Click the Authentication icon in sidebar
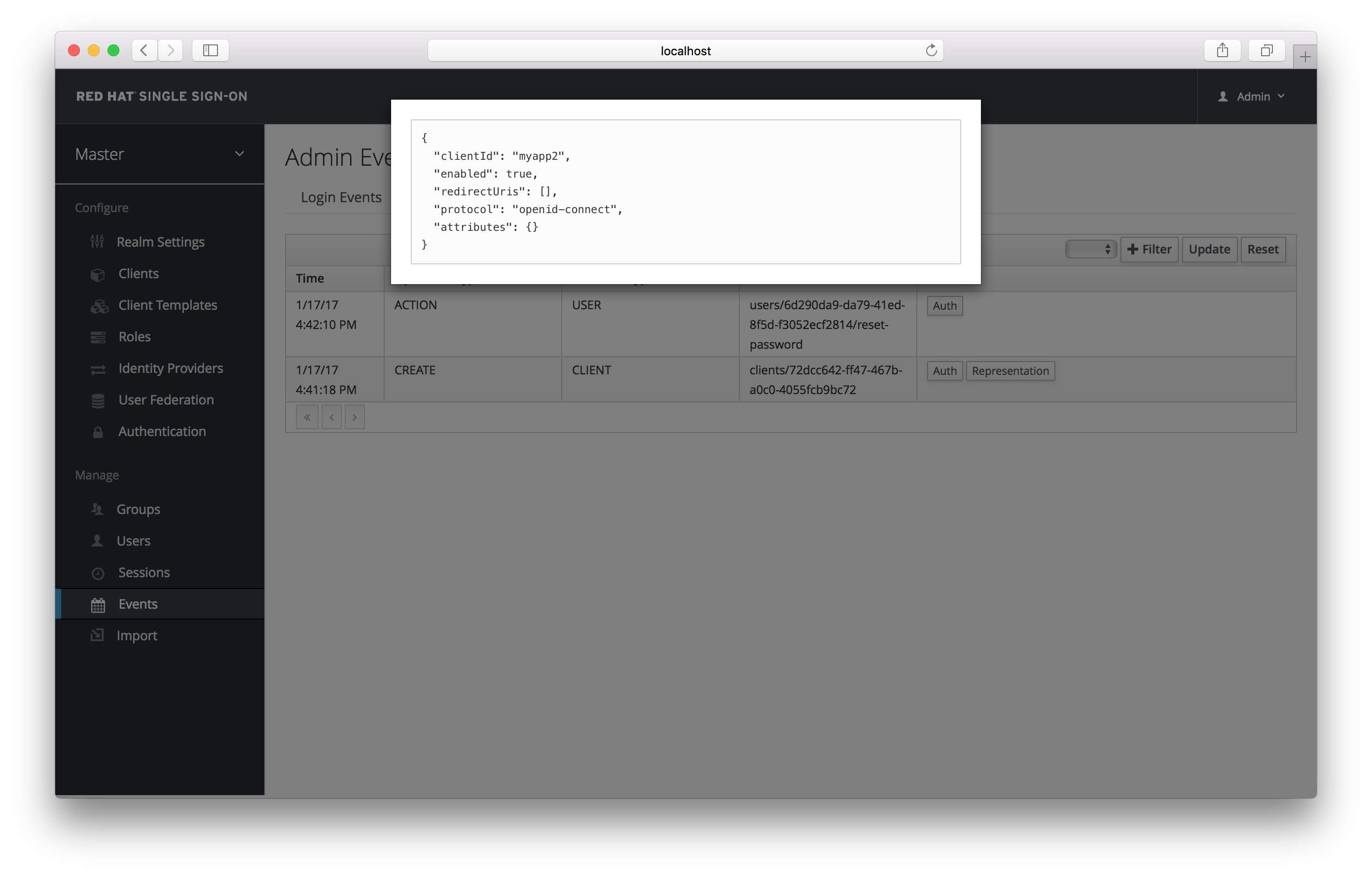 tap(98, 432)
